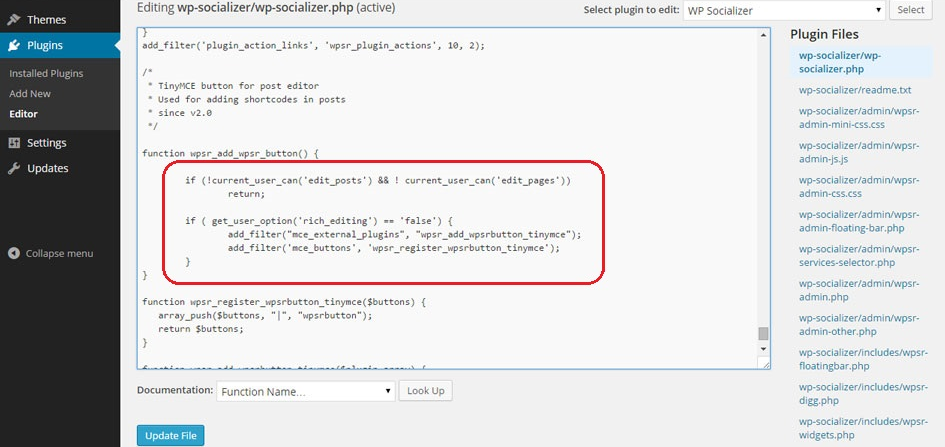This screenshot has height=447, width=945.
Task: Click the code editor scroll-up arrow
Action: pos(764,36)
